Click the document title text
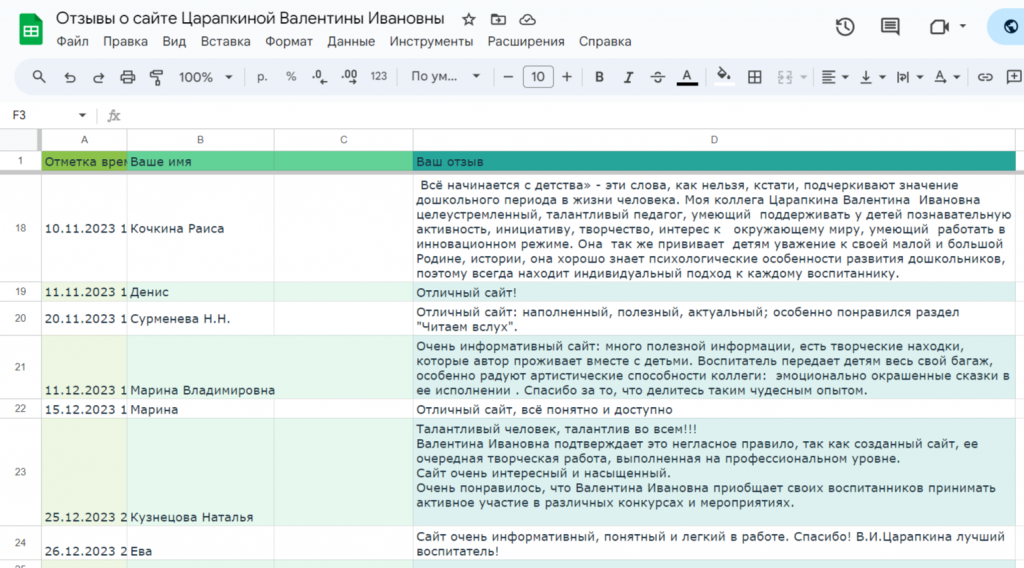Screen dimensions: 1024x568 250,18
